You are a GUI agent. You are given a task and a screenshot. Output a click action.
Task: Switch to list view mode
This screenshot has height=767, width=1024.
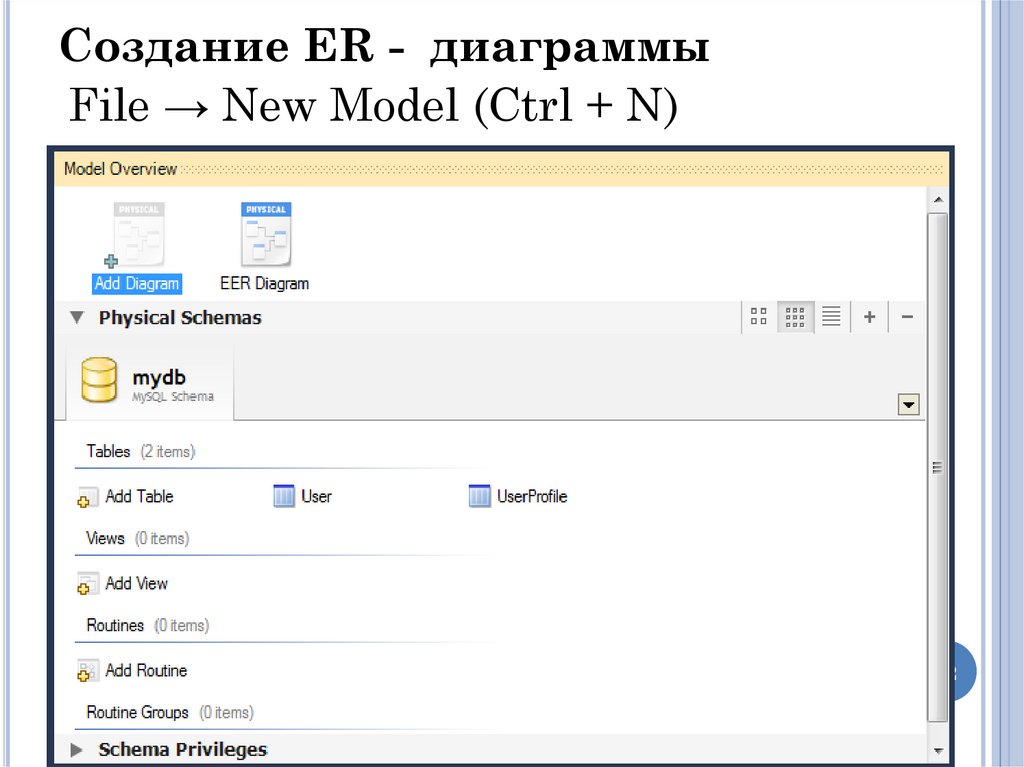831,316
